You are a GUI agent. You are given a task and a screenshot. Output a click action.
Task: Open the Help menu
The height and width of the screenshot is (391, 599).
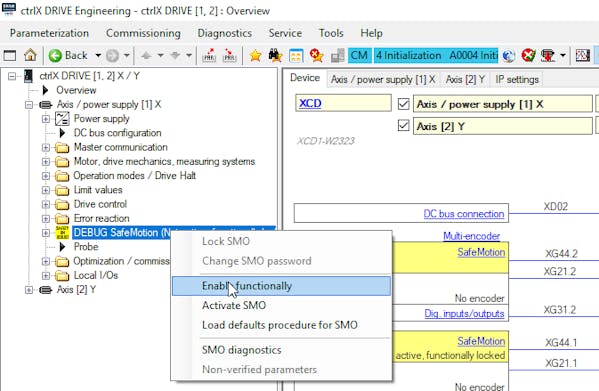click(371, 33)
